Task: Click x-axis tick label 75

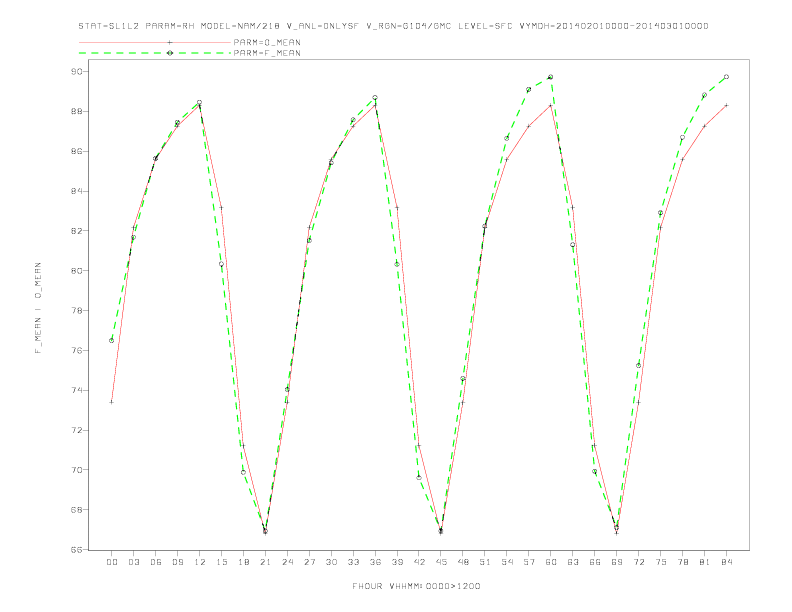Action: click(661, 562)
